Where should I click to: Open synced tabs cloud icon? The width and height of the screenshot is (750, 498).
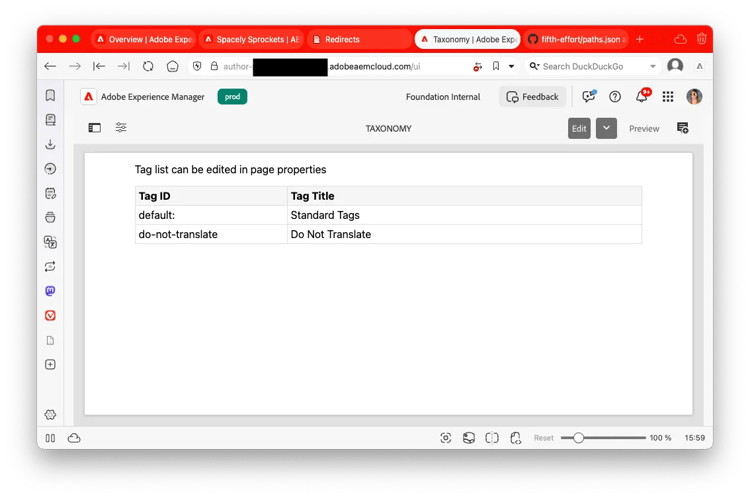coord(680,39)
